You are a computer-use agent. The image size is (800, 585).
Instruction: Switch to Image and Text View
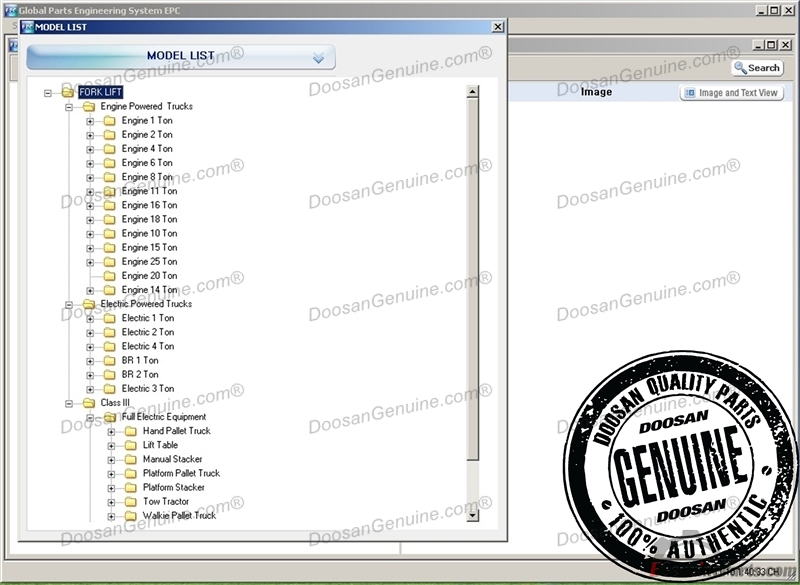[x=732, y=93]
